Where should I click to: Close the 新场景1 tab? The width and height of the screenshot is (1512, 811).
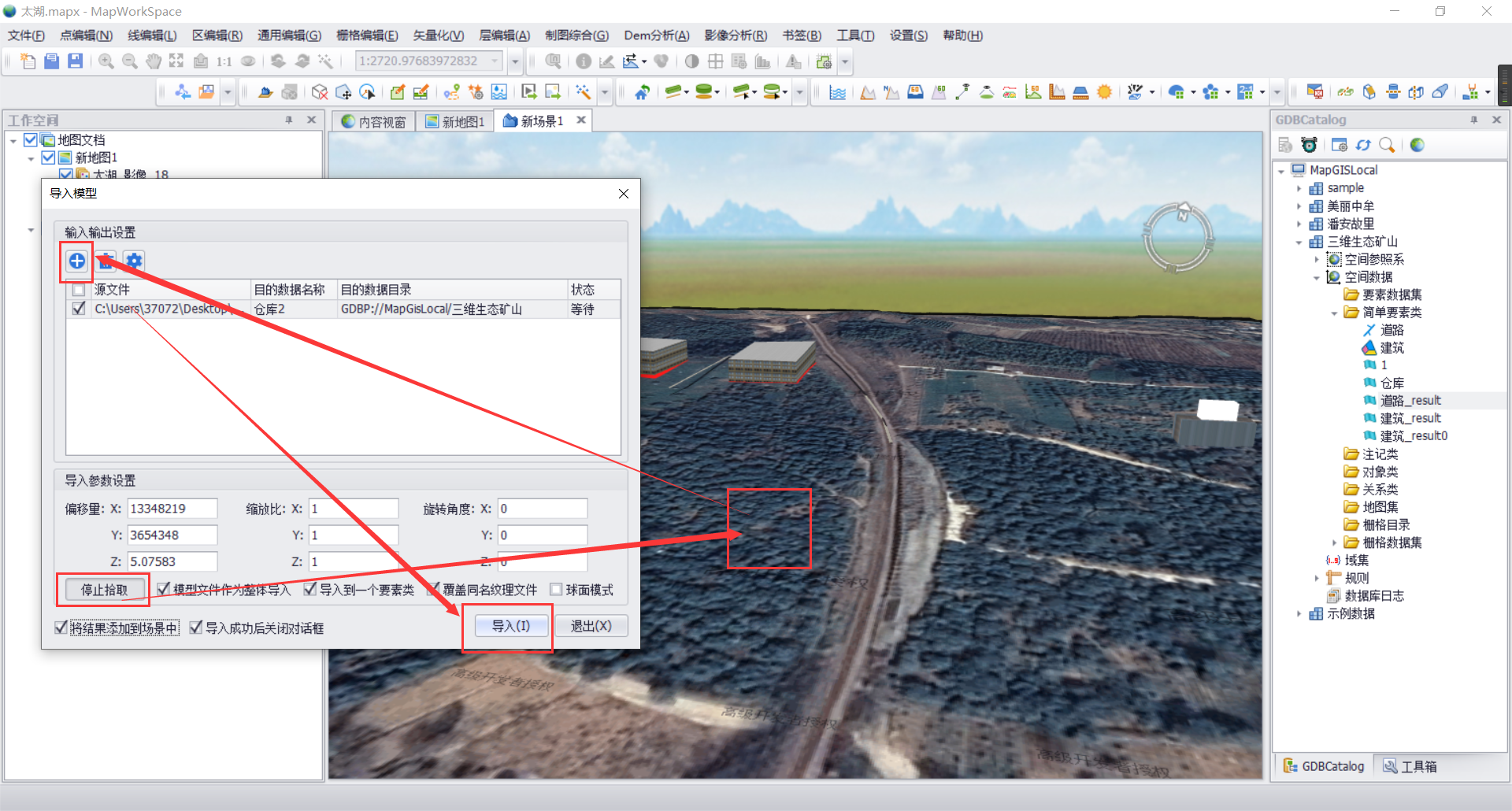click(x=581, y=120)
